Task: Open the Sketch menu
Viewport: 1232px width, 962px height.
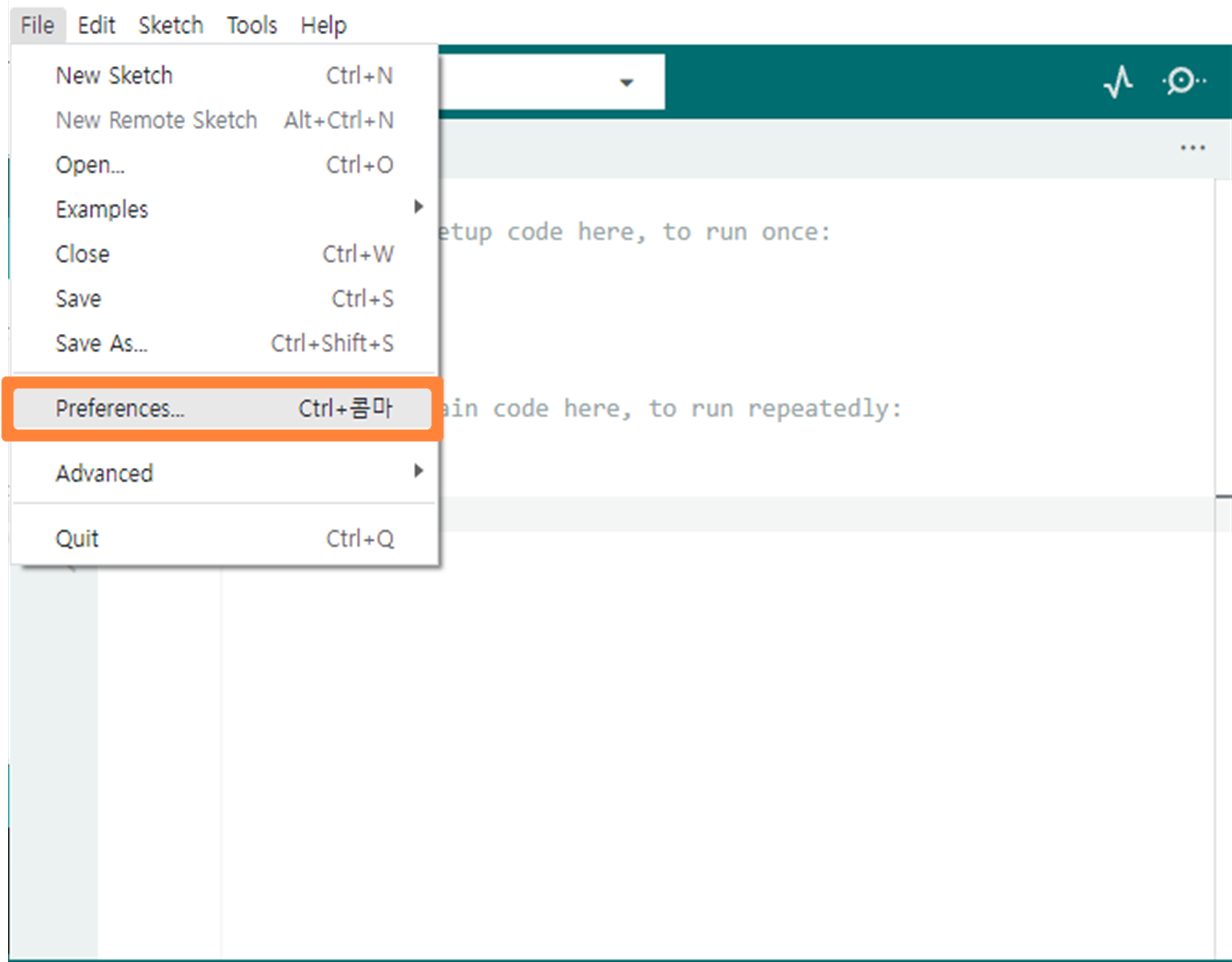Action: click(171, 25)
